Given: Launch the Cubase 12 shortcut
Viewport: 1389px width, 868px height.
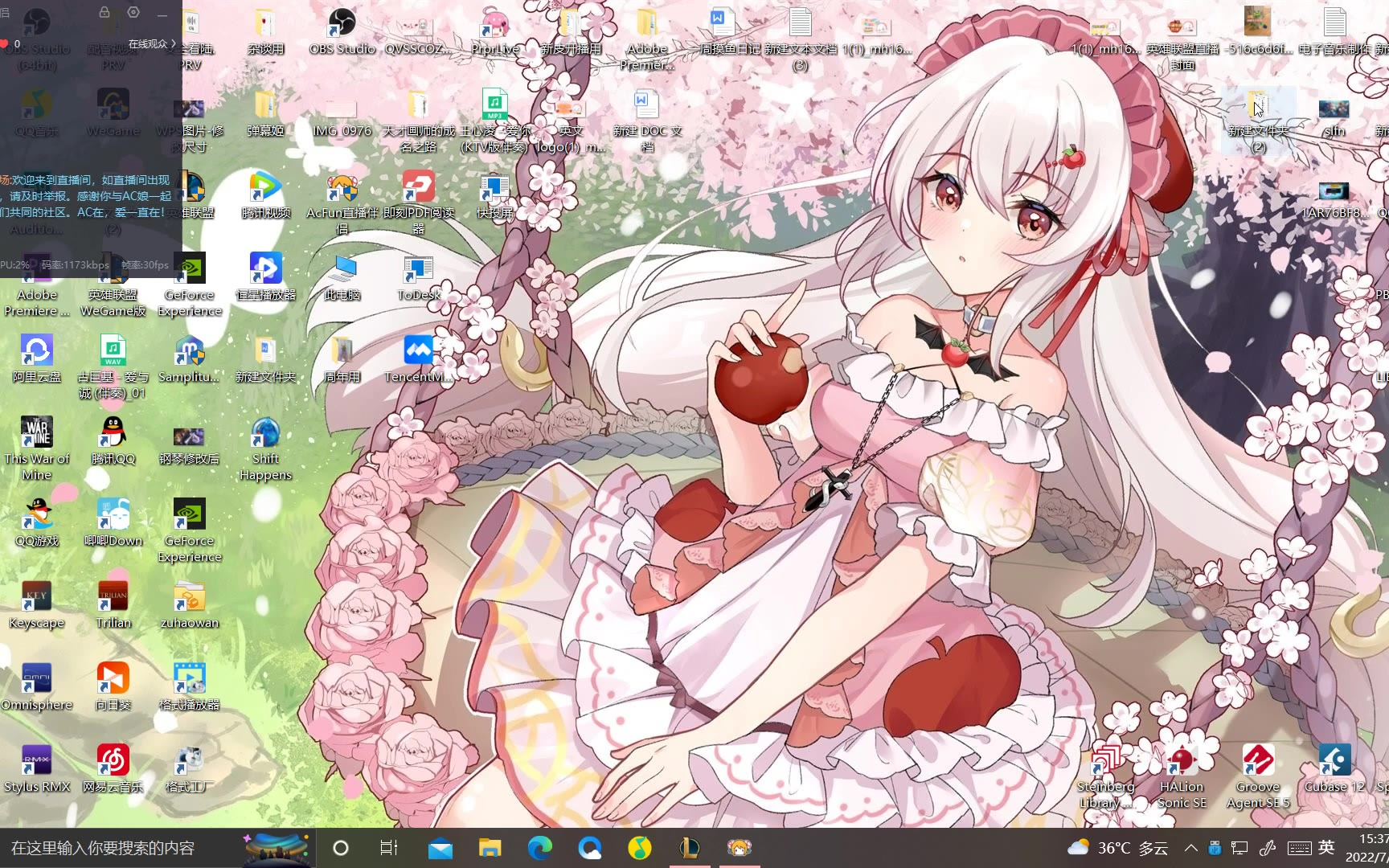Looking at the screenshot, I should (1334, 770).
